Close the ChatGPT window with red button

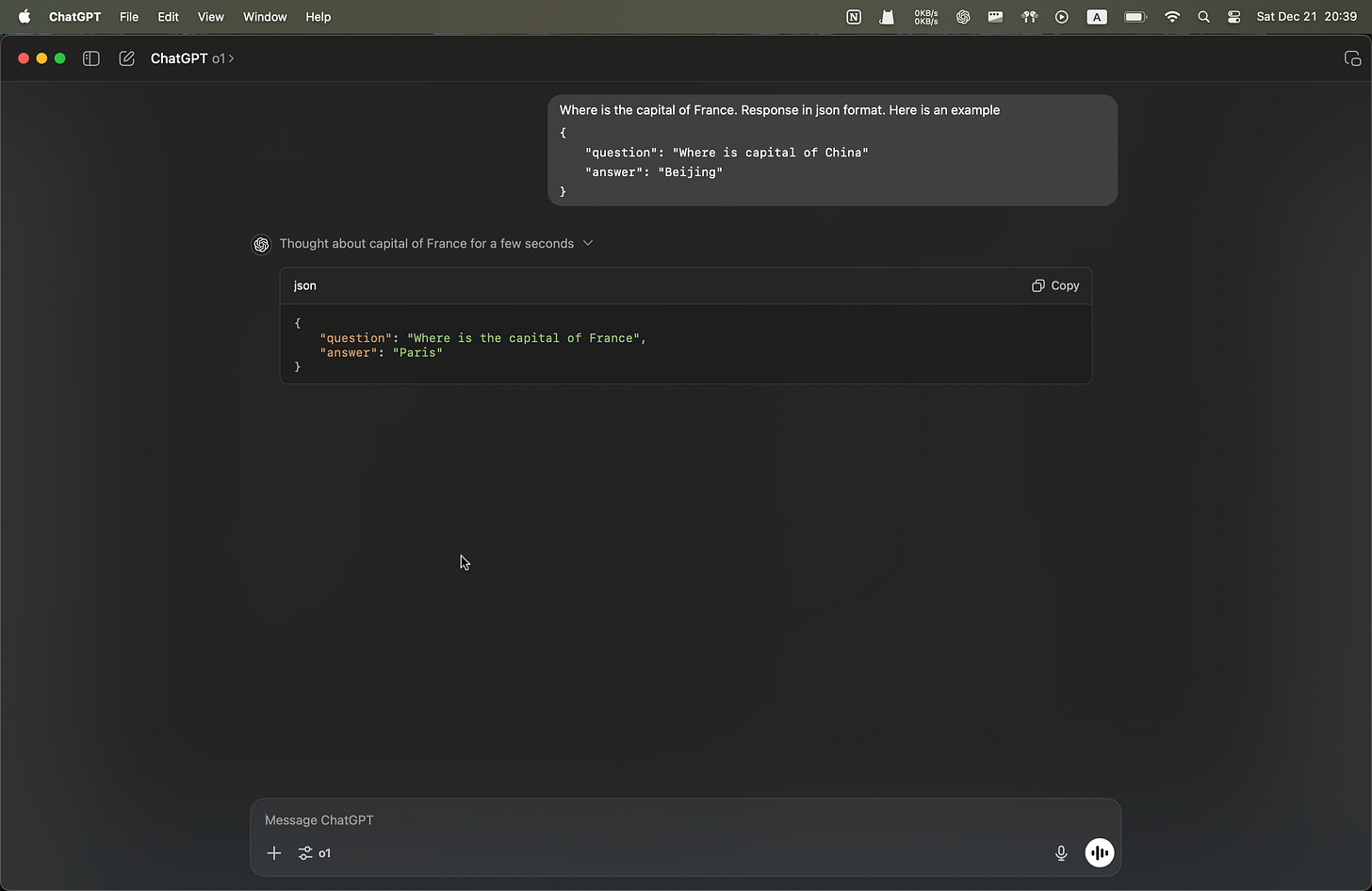24,58
